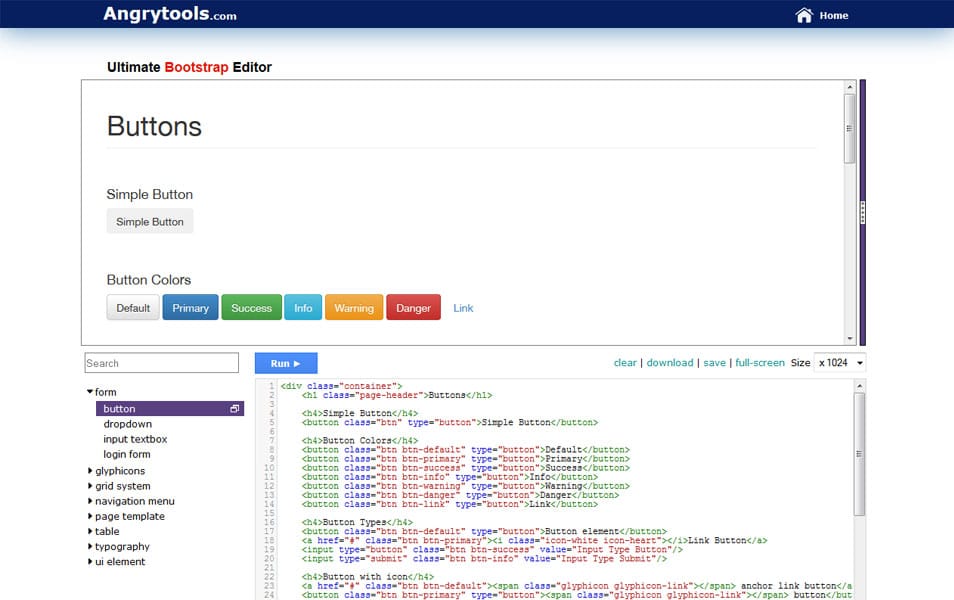Click the Success green button
This screenshot has width=954, height=600.
tap(251, 308)
